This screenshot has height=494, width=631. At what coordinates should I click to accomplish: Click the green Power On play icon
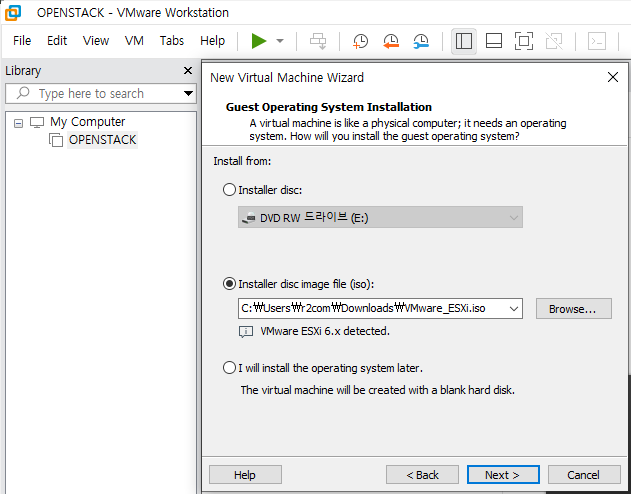[x=259, y=41]
